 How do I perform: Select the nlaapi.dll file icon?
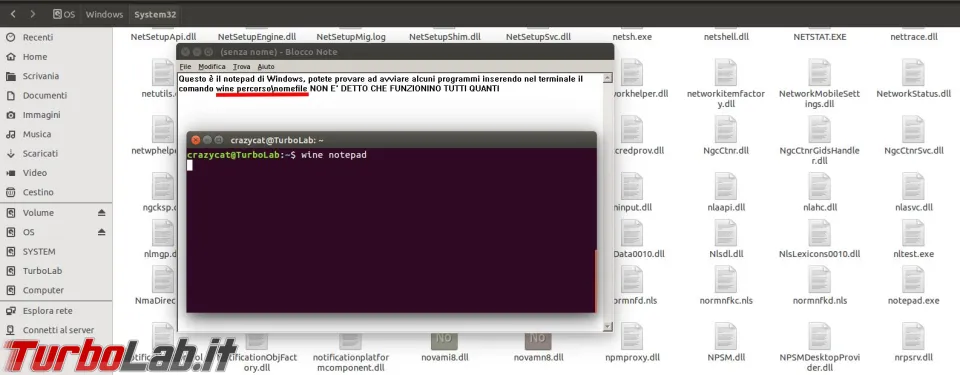(726, 187)
